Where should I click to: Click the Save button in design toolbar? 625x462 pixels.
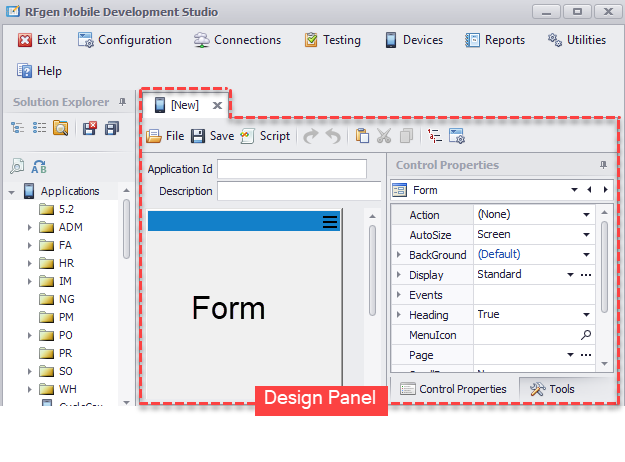tap(212, 136)
